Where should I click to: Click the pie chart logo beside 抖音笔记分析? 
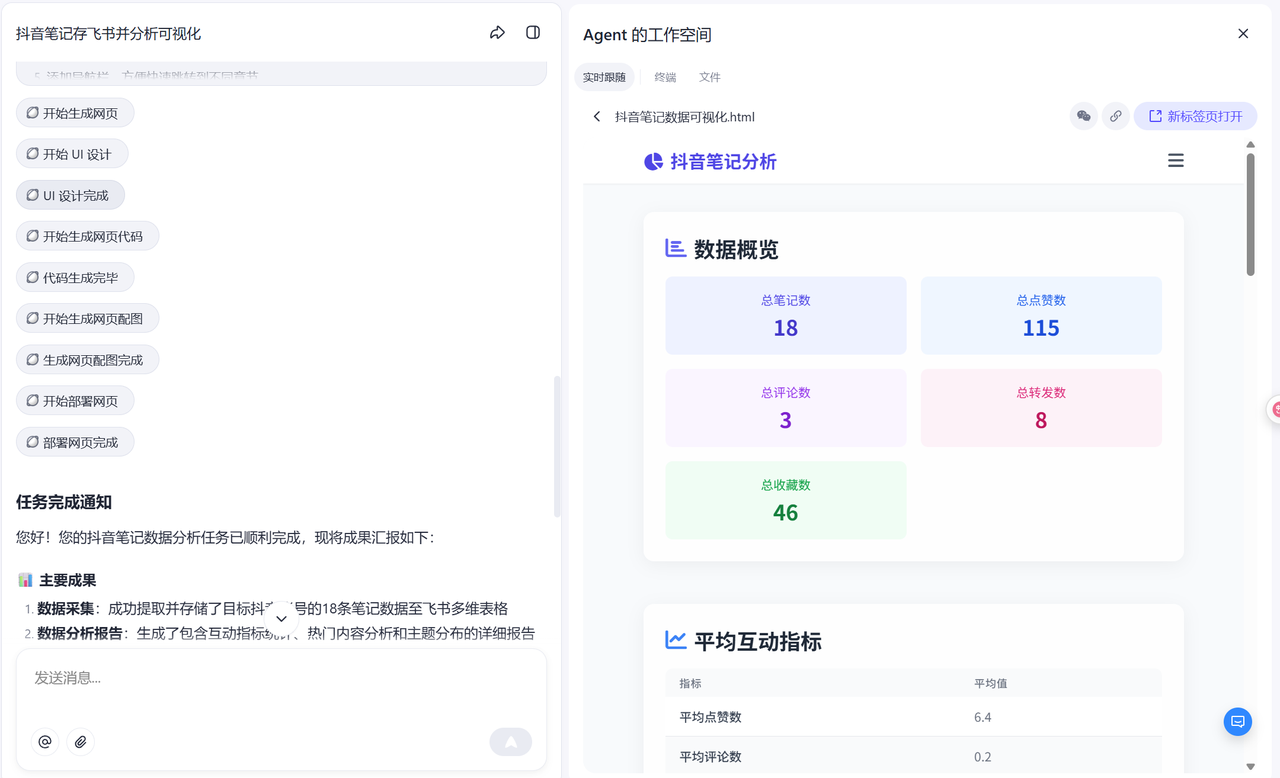click(653, 162)
